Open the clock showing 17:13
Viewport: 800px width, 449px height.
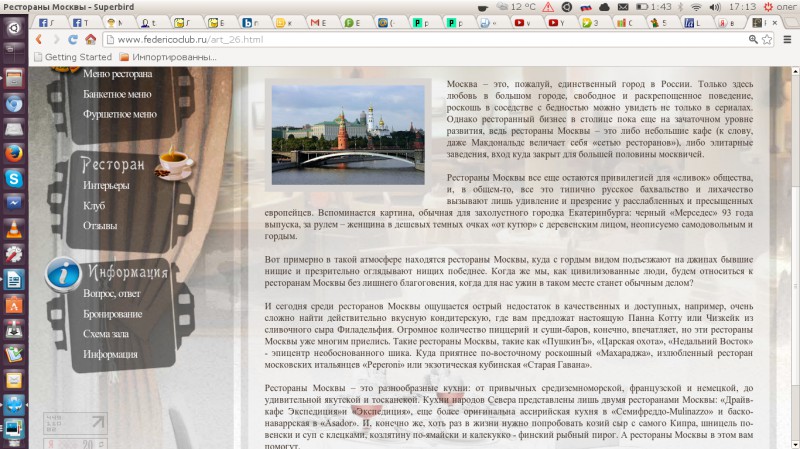point(742,7)
